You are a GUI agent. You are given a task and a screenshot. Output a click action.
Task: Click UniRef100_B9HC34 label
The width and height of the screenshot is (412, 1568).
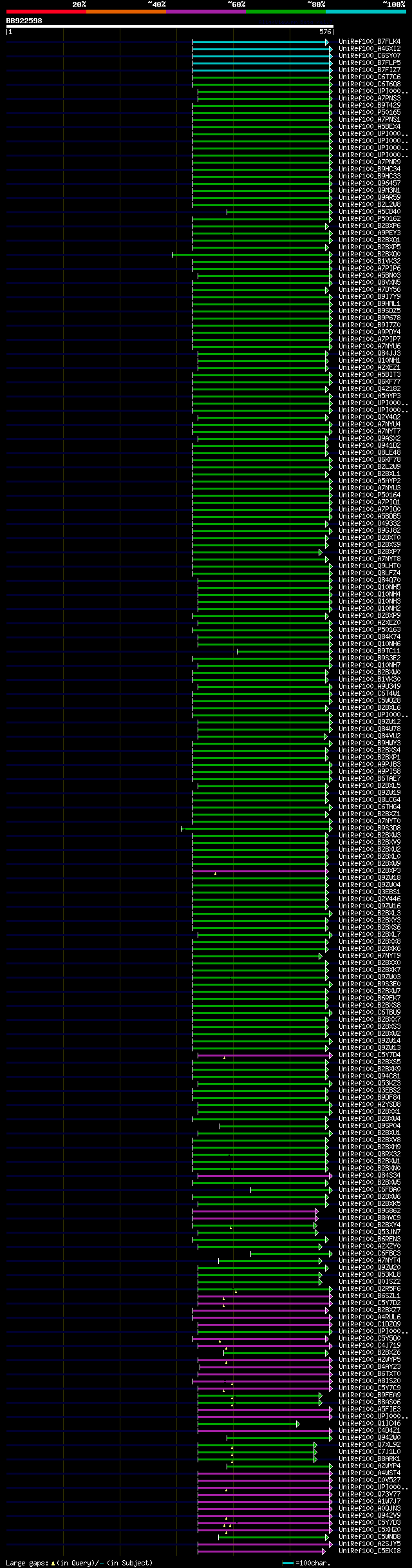(370, 169)
